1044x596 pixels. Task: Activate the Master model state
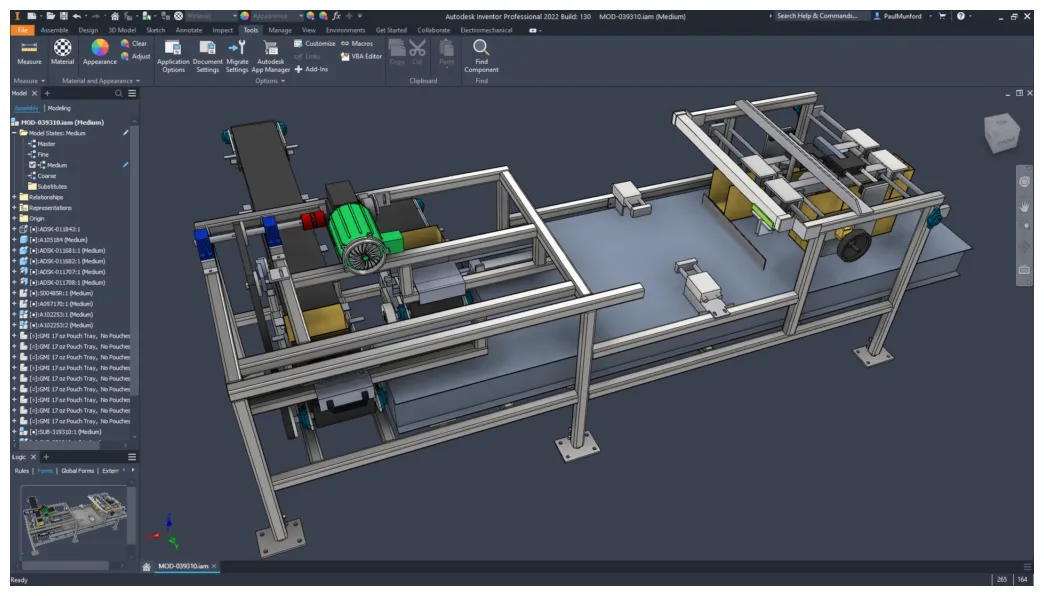46,145
